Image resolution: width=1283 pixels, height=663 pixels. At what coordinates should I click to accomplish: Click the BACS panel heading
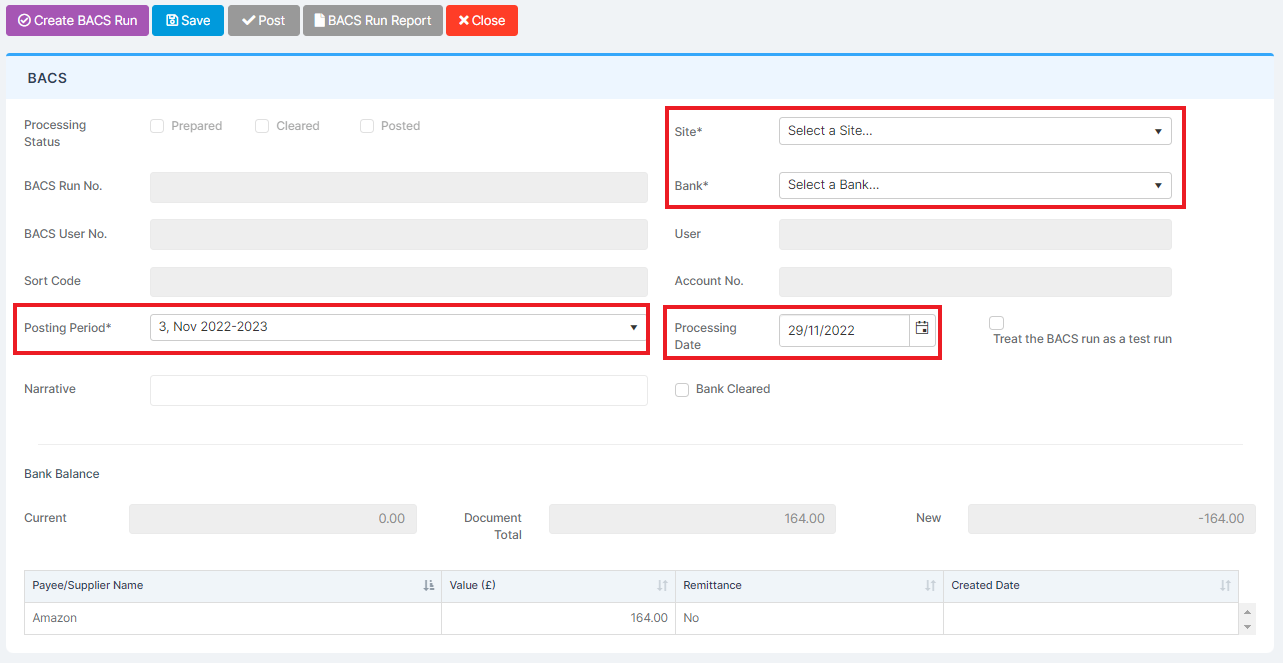point(47,78)
